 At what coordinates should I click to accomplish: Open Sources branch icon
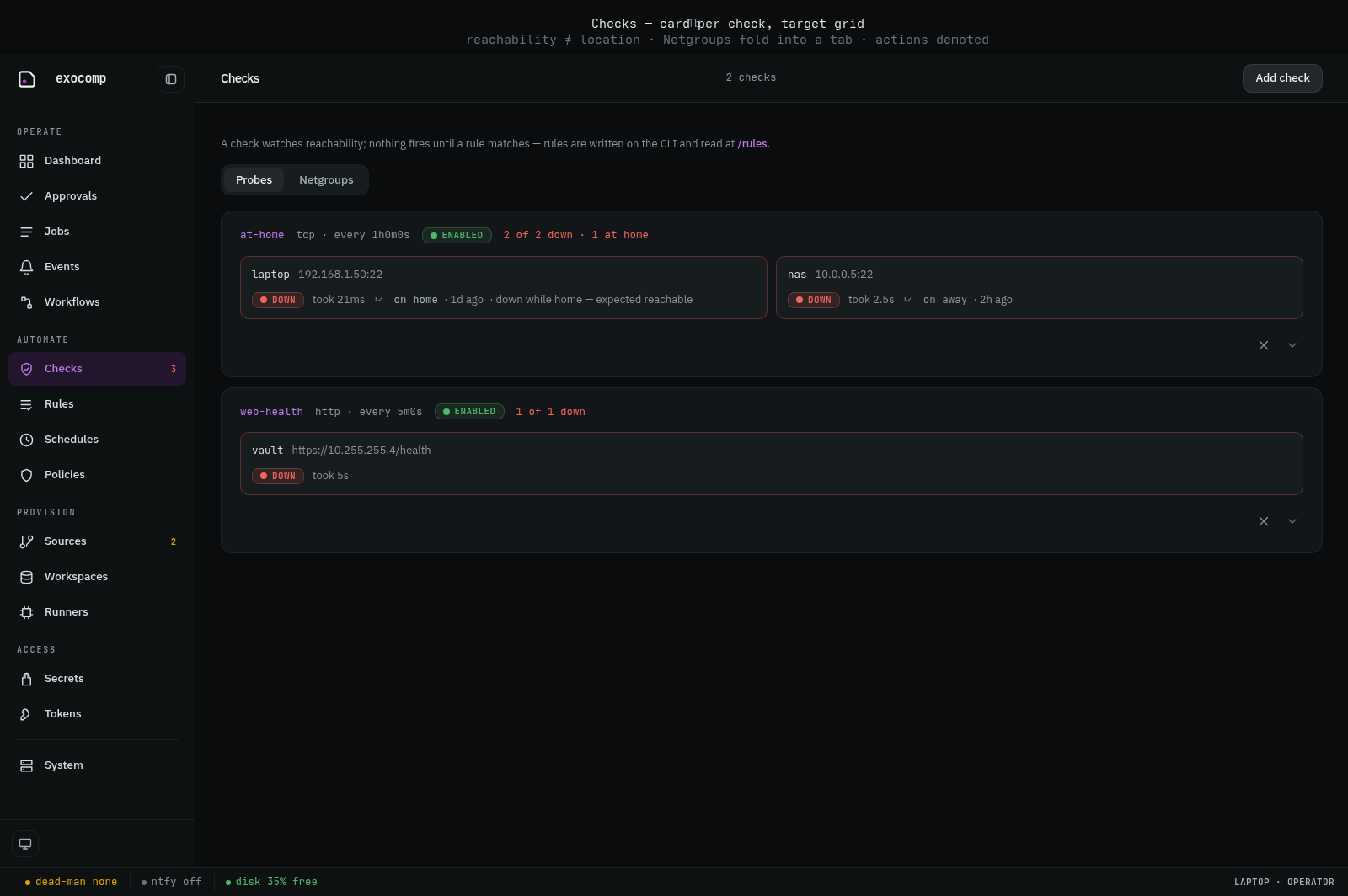[x=26, y=541]
